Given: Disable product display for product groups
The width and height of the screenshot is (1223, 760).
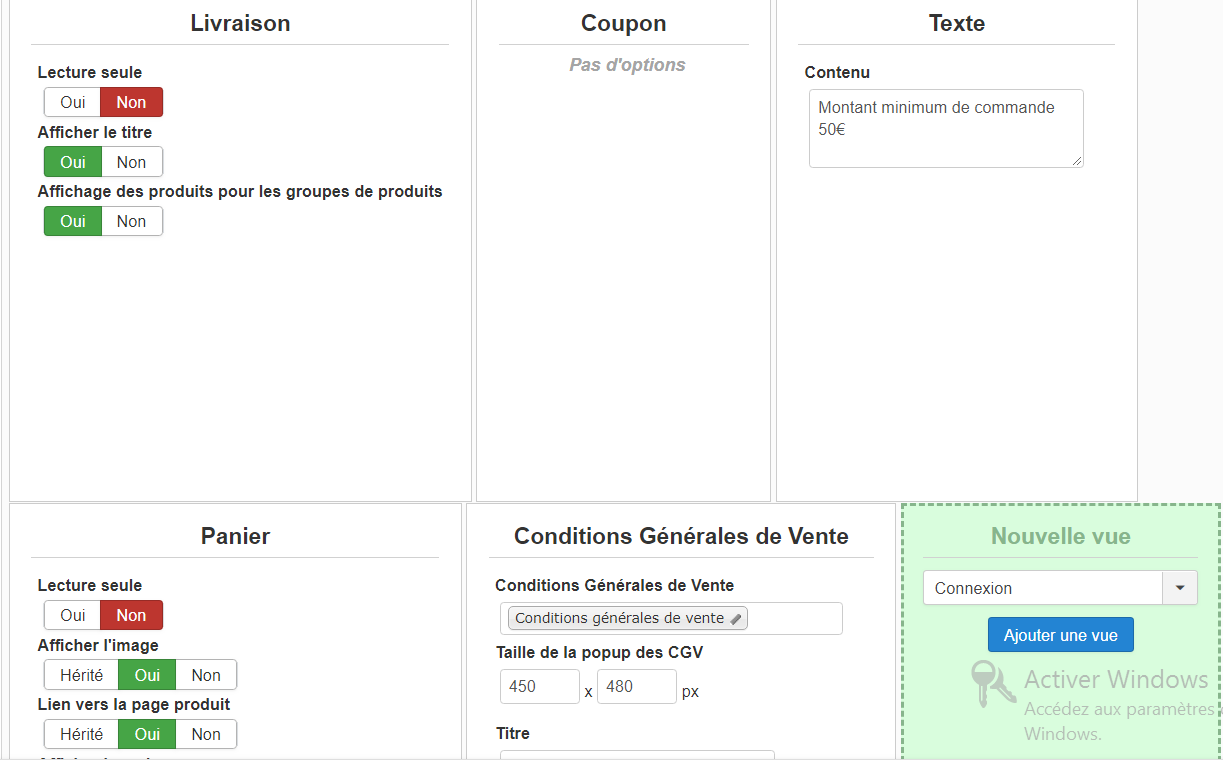Looking at the screenshot, I should click(x=131, y=221).
